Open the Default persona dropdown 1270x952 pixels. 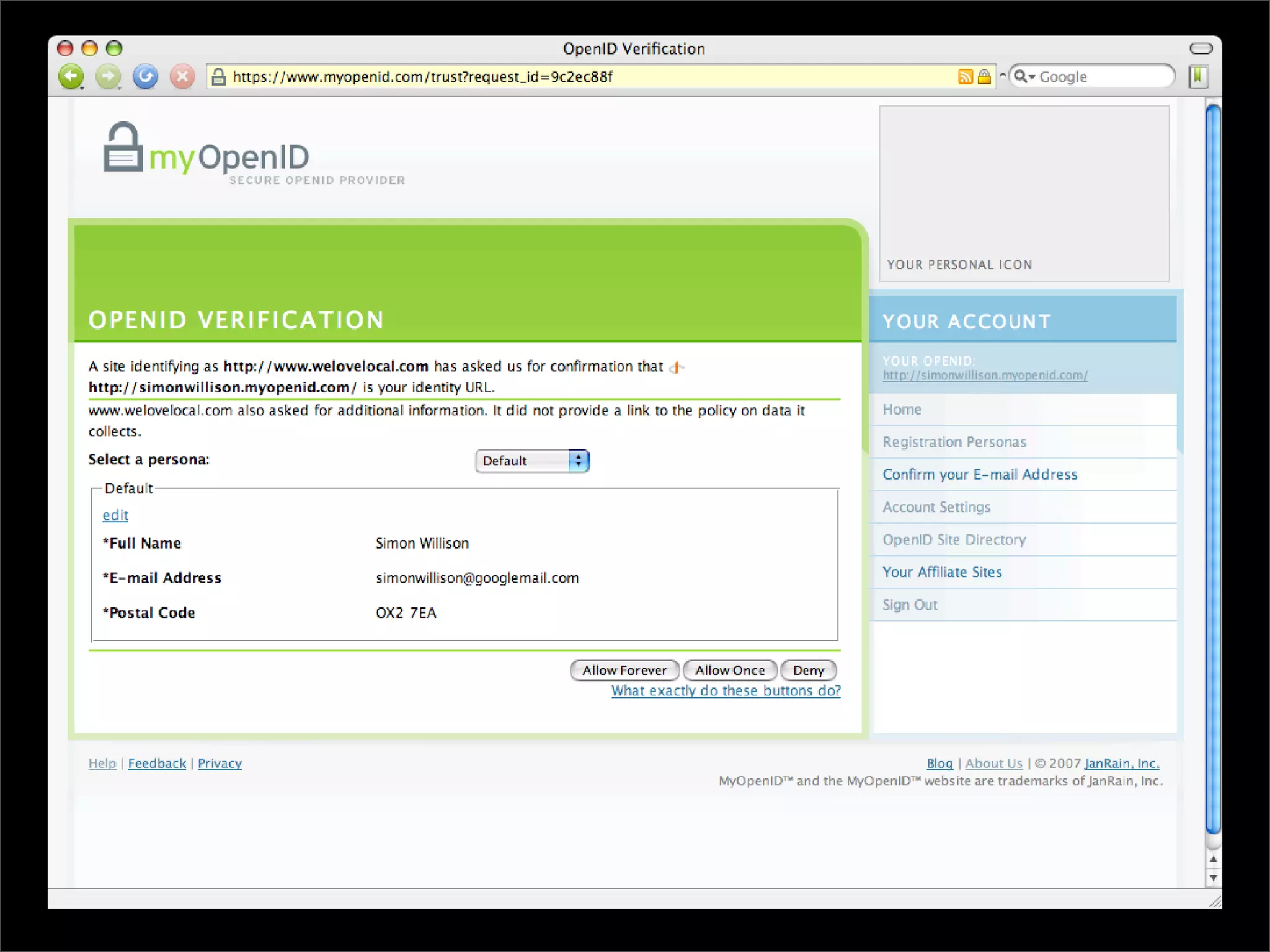tap(532, 461)
